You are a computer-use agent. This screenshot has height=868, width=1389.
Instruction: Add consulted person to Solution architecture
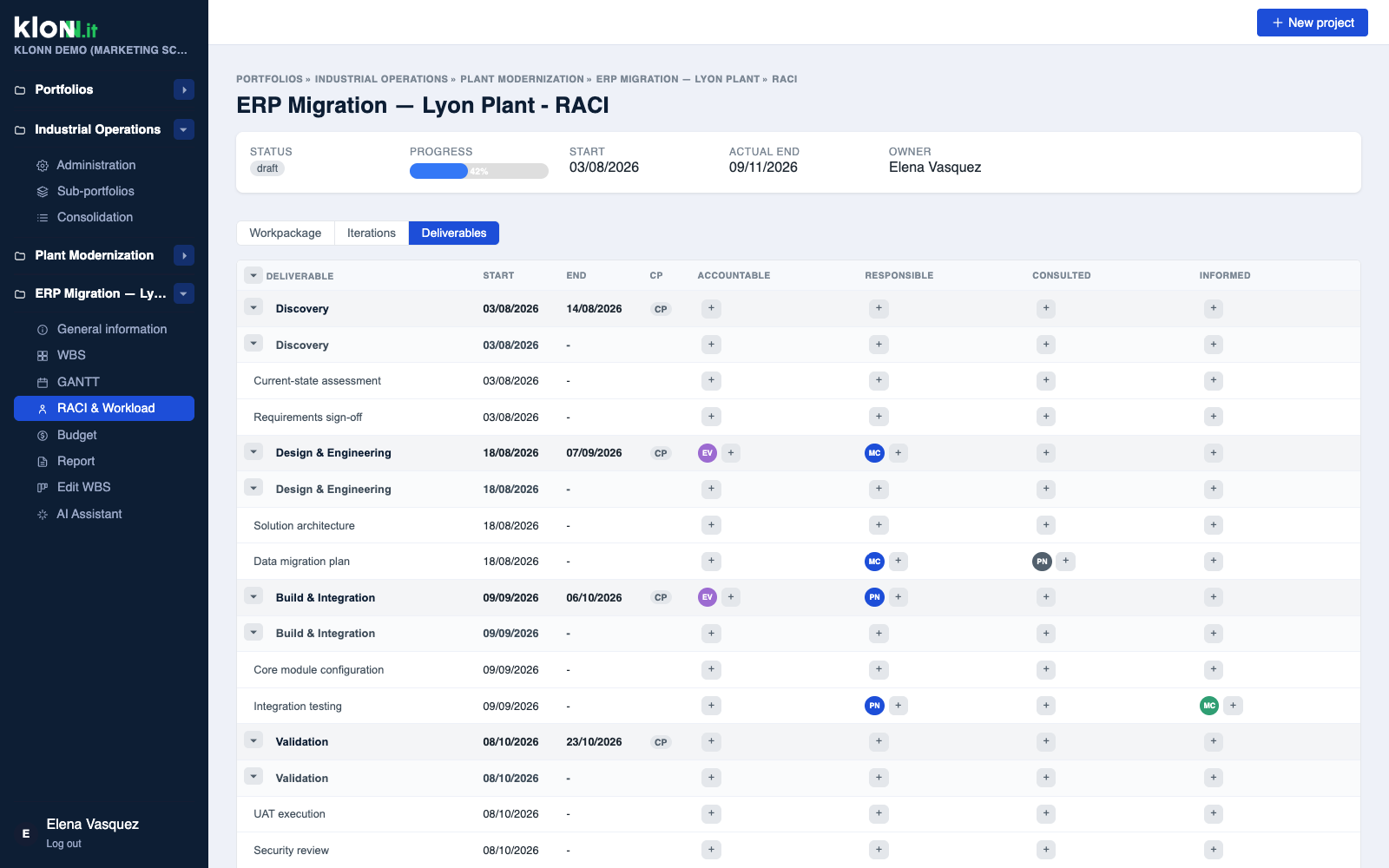pyautogui.click(x=1046, y=525)
